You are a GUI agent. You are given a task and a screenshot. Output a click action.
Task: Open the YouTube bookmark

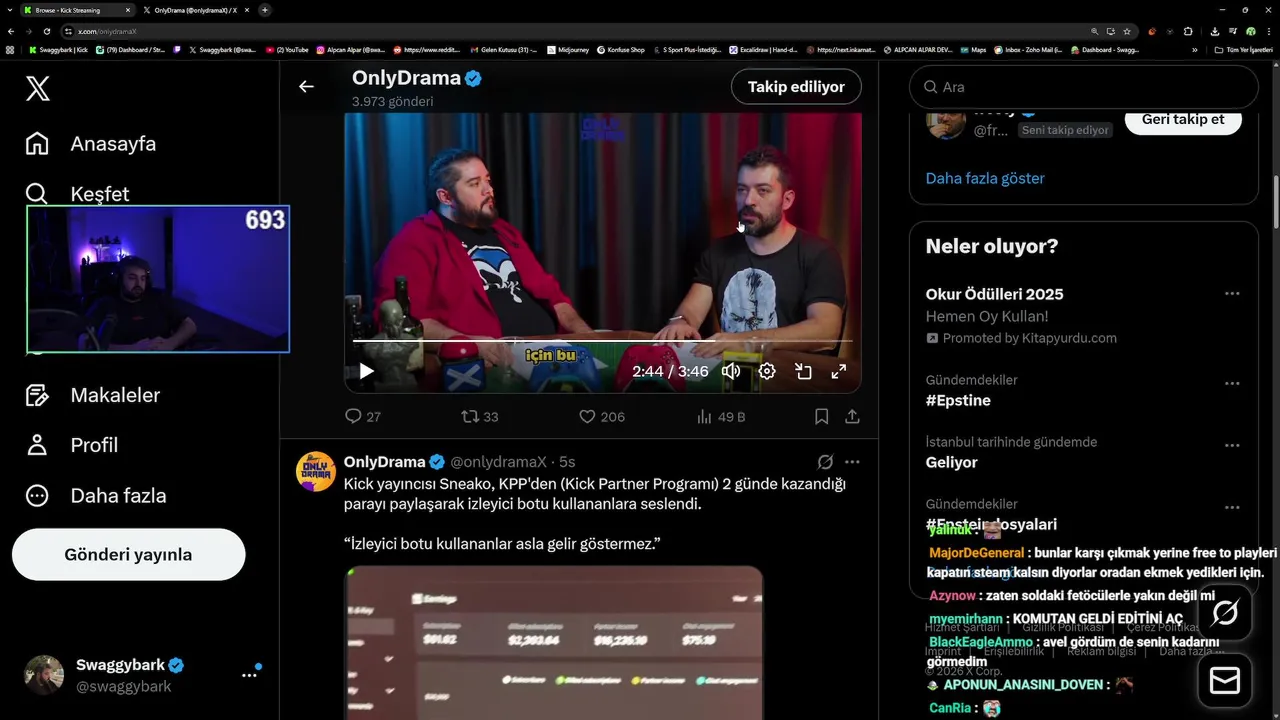pyautogui.click(x=287, y=49)
